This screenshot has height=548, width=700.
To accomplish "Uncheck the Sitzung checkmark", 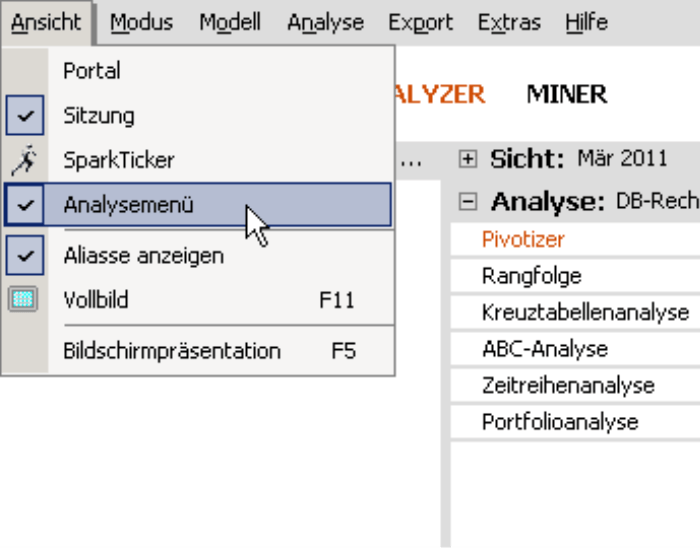I will click(x=25, y=115).
